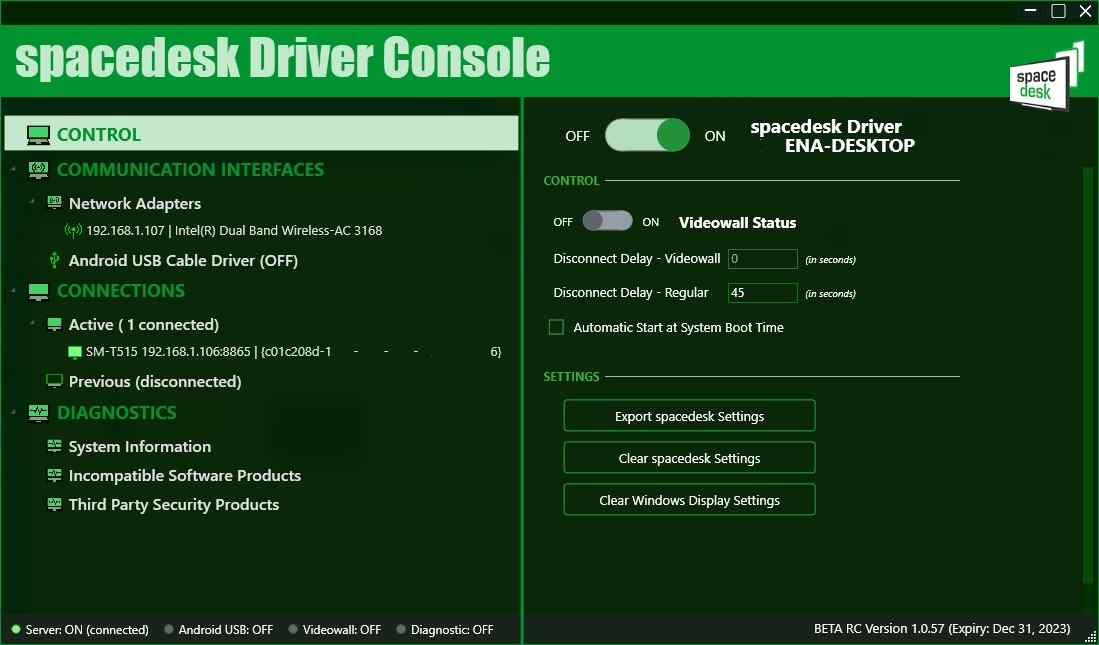Collapse the Active connections node arrow
This screenshot has height=645, width=1099.
tap(33, 323)
